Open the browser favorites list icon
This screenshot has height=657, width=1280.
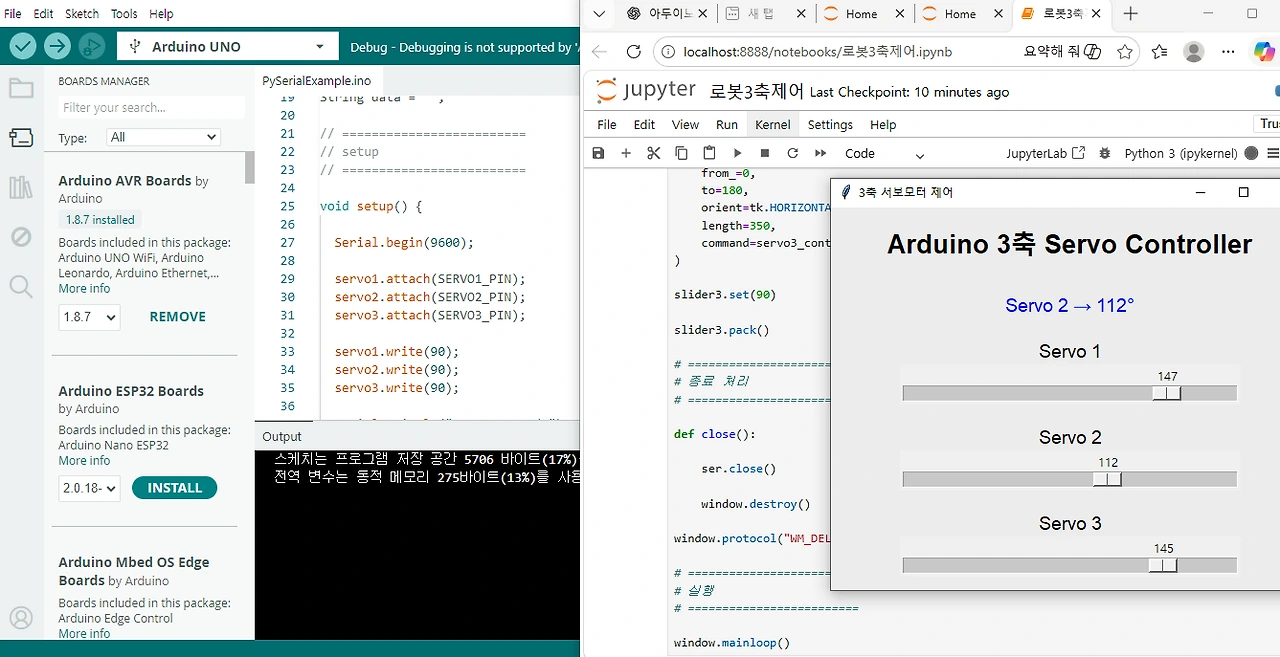point(1159,52)
